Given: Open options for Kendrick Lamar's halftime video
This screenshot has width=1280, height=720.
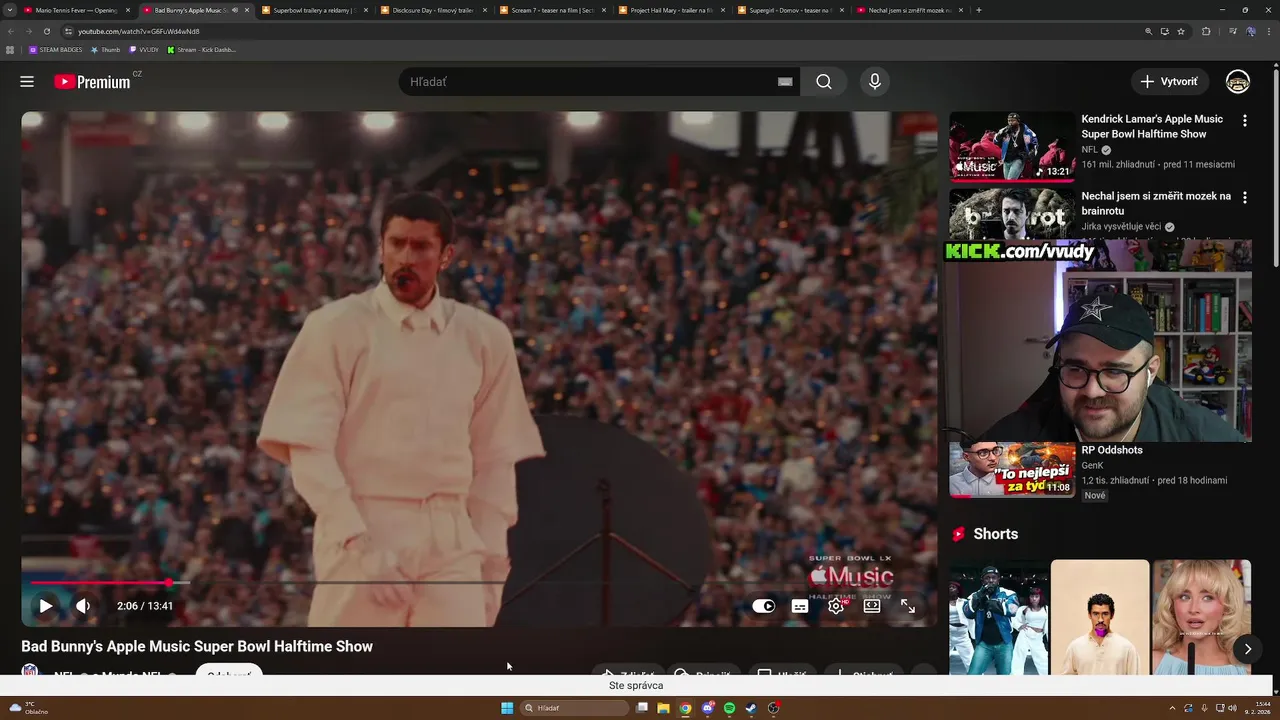Looking at the screenshot, I should pos(1245,121).
